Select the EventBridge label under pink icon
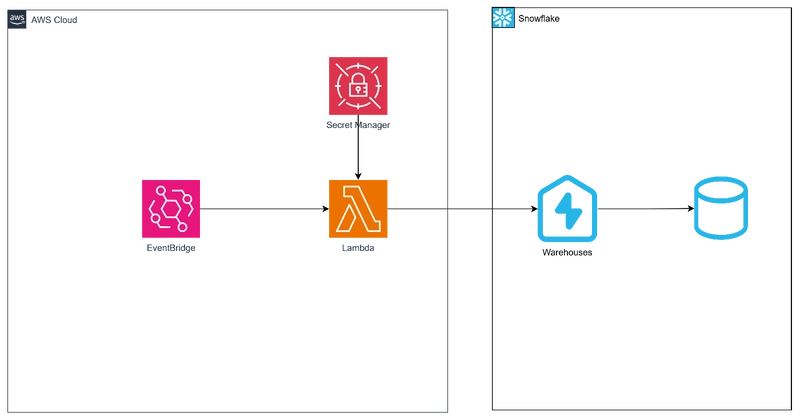The image size is (800, 420). 170,249
